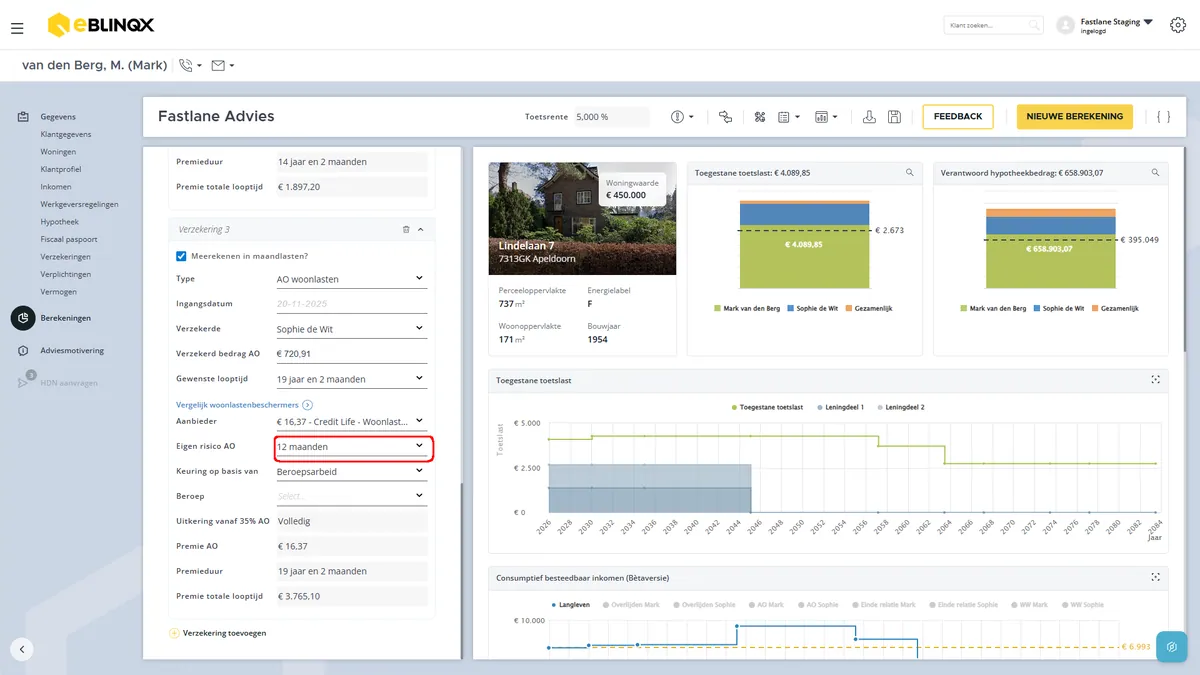Expand the Consumptief besteedbaar inkomen chart fullscreen
This screenshot has width=1200, height=675.
coord(1155,577)
